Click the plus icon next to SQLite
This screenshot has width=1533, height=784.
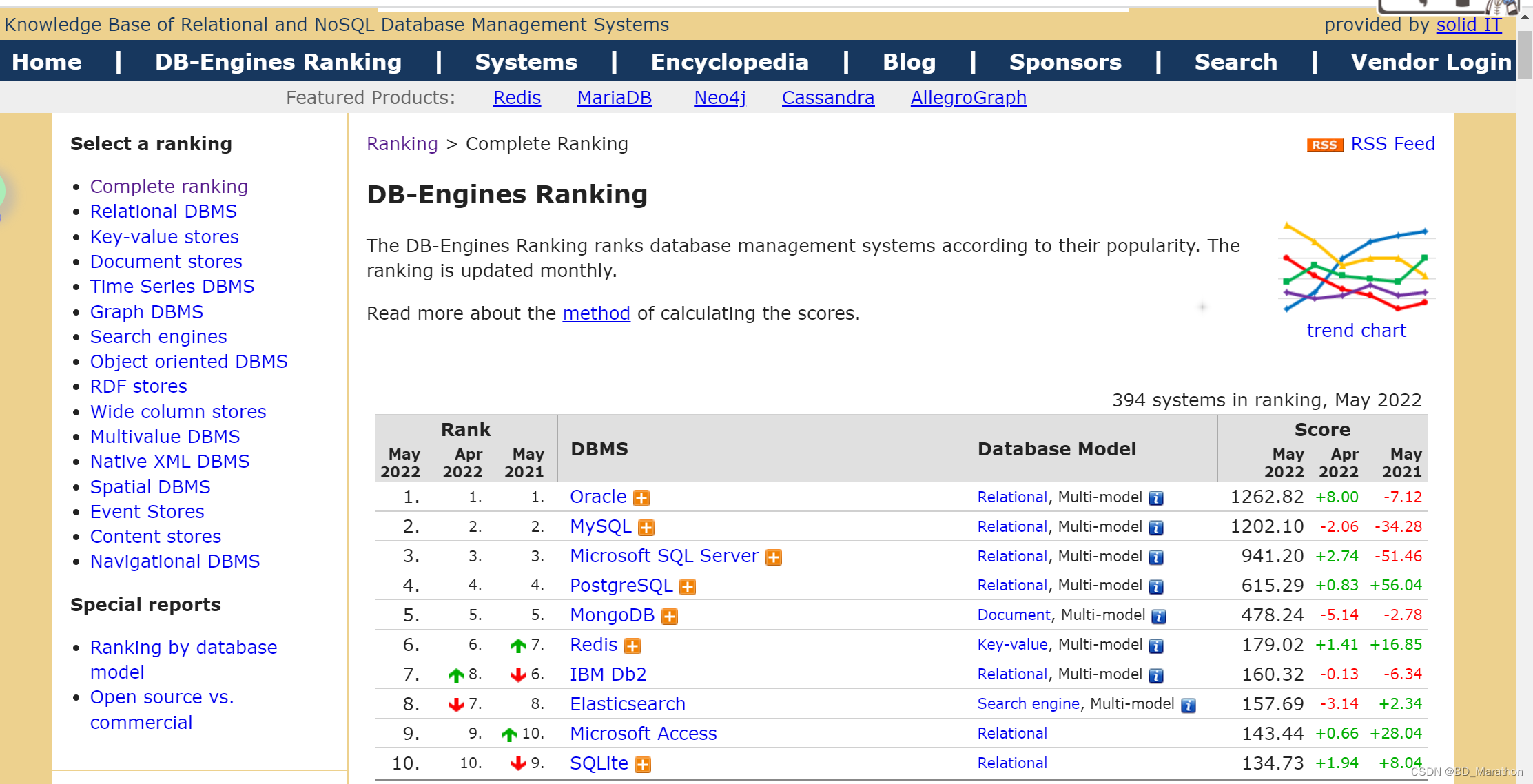click(642, 765)
